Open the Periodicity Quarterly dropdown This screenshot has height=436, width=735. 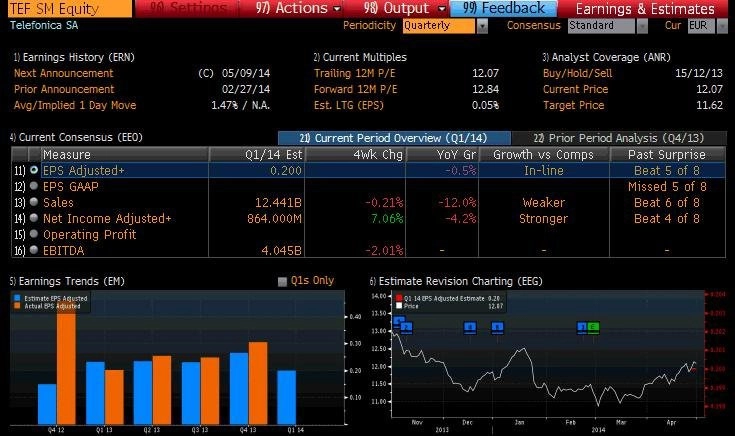click(444, 26)
